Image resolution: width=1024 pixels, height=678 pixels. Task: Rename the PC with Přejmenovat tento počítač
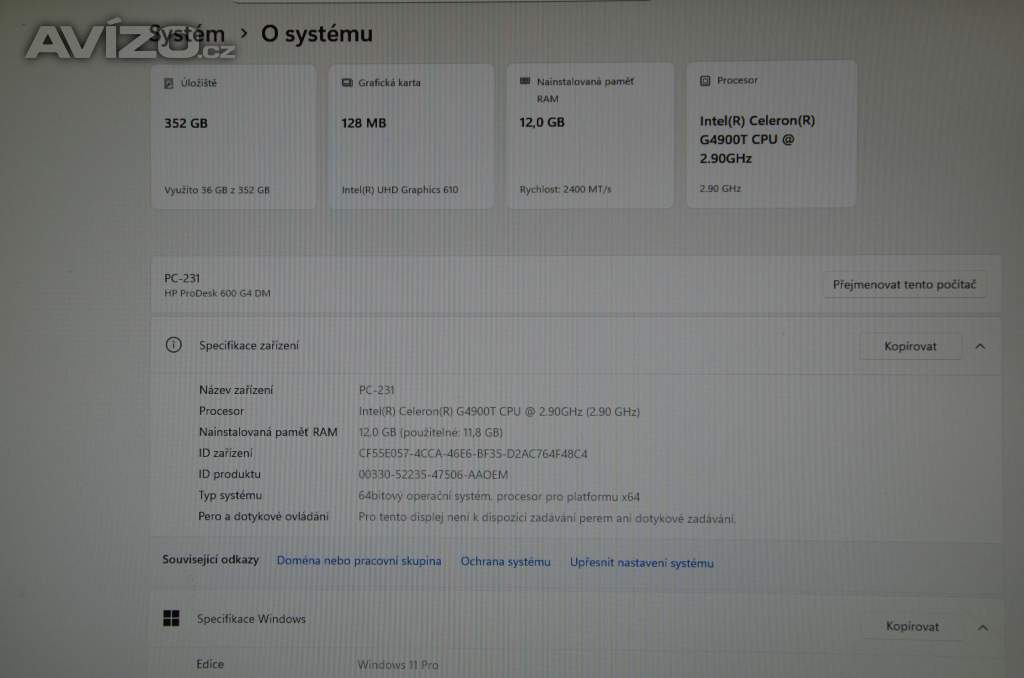903,285
